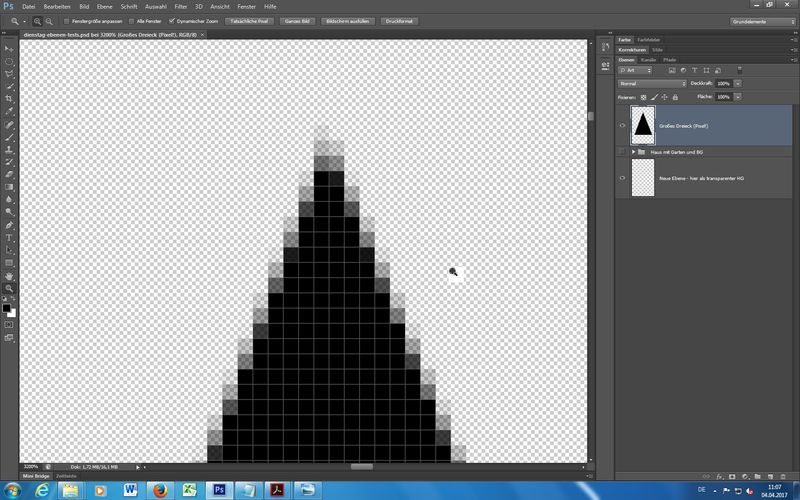The width and height of the screenshot is (800, 500).
Task: Select the Hand tool
Action: click(10, 276)
